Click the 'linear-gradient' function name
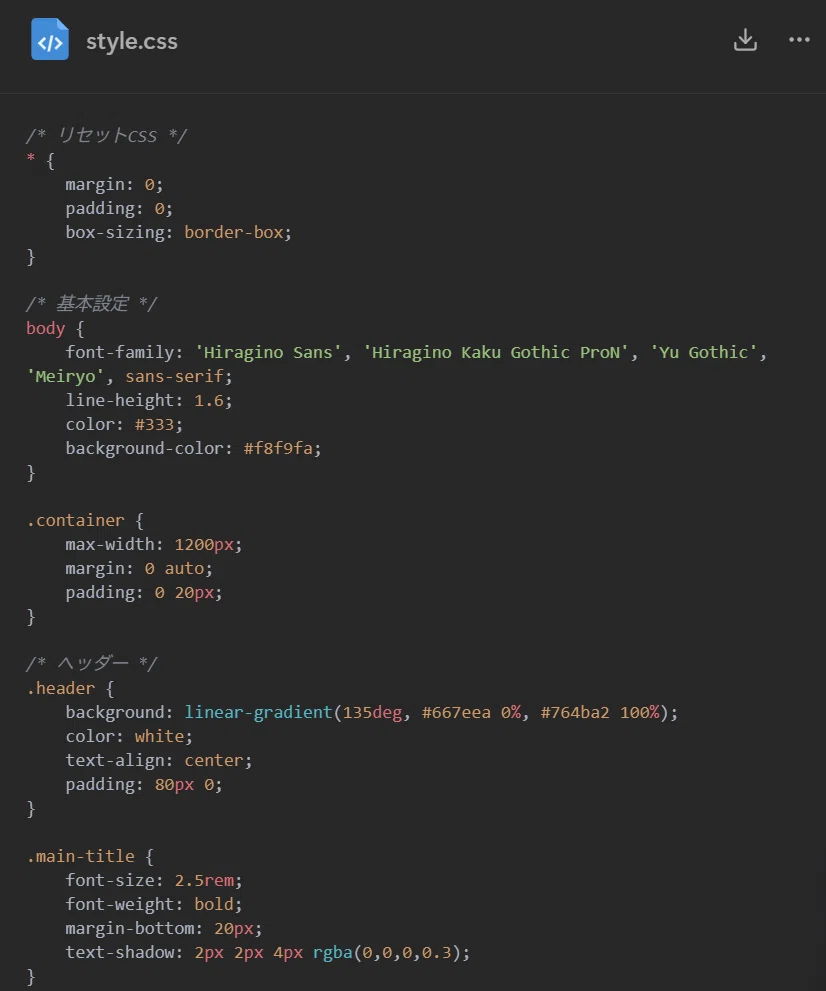 tap(258, 712)
